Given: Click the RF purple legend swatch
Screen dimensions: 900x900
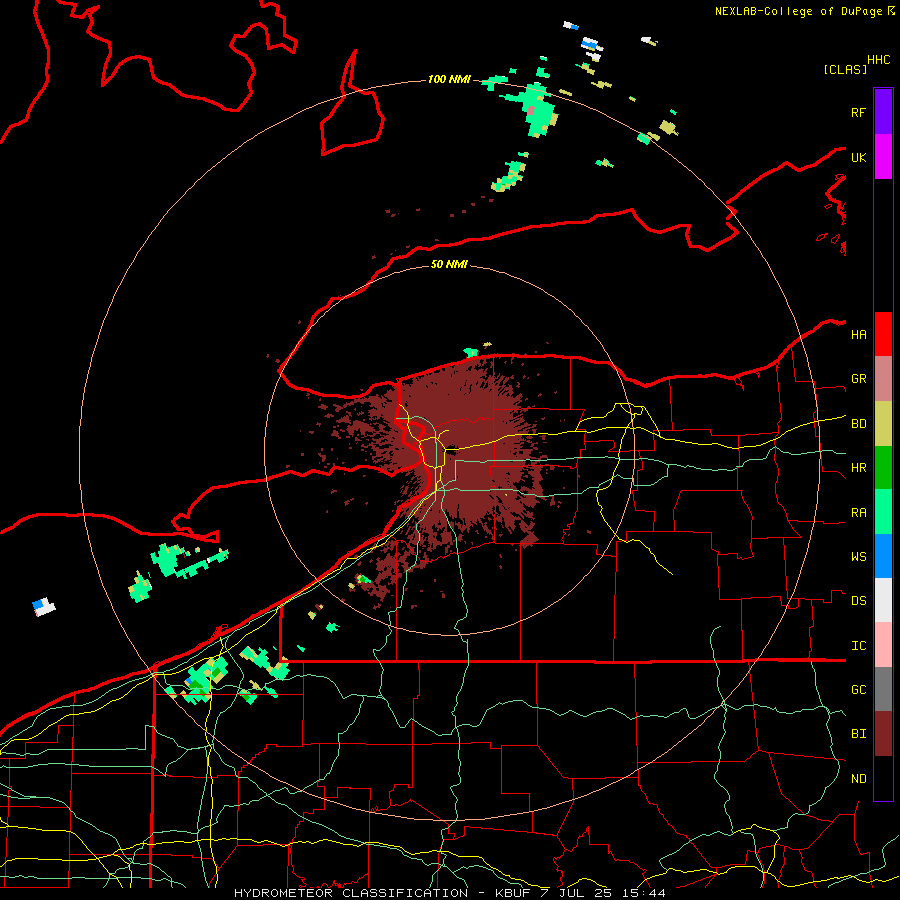Looking at the screenshot, I should coord(883,112).
